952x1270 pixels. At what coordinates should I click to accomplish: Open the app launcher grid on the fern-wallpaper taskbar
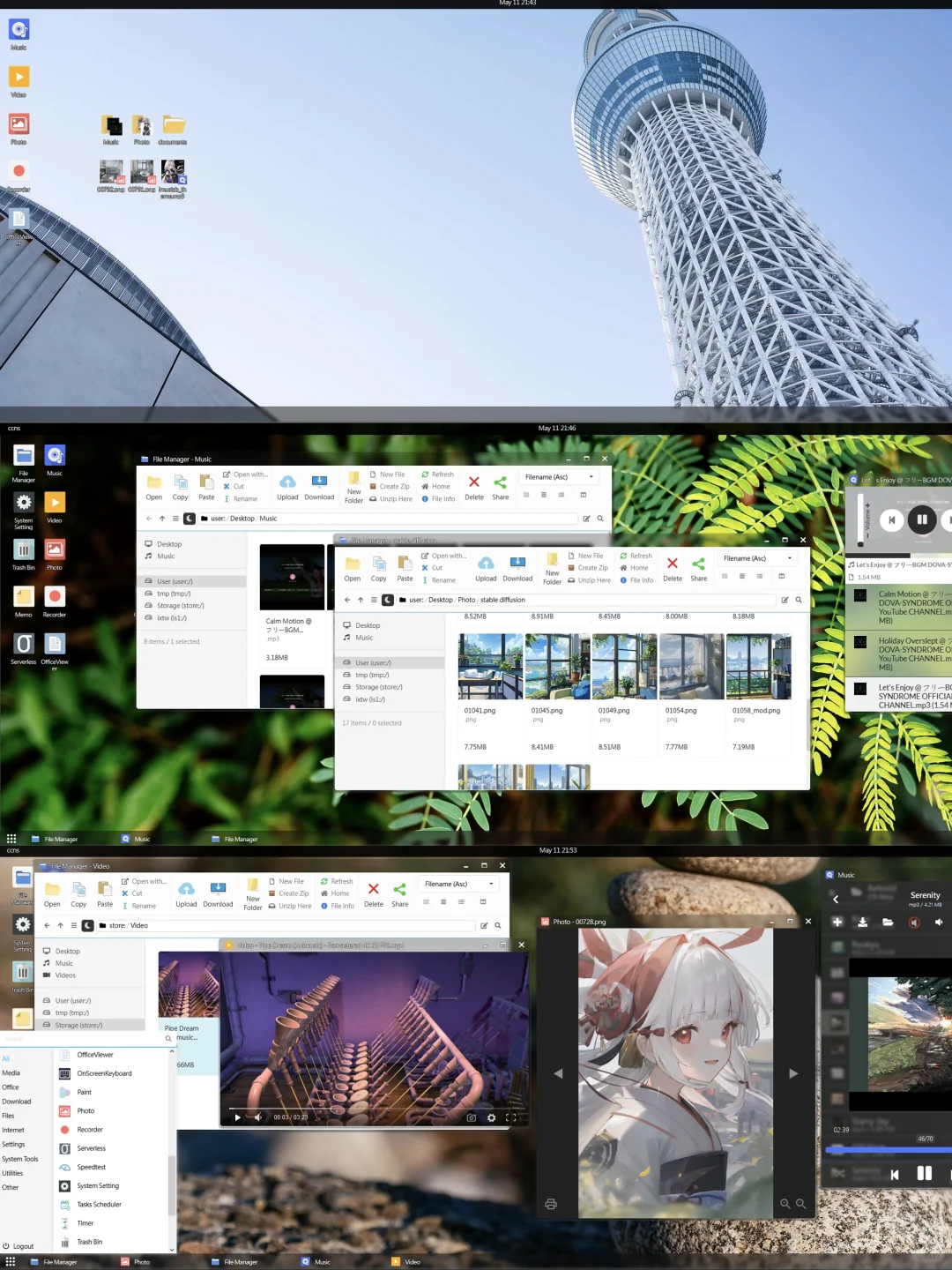(11, 839)
